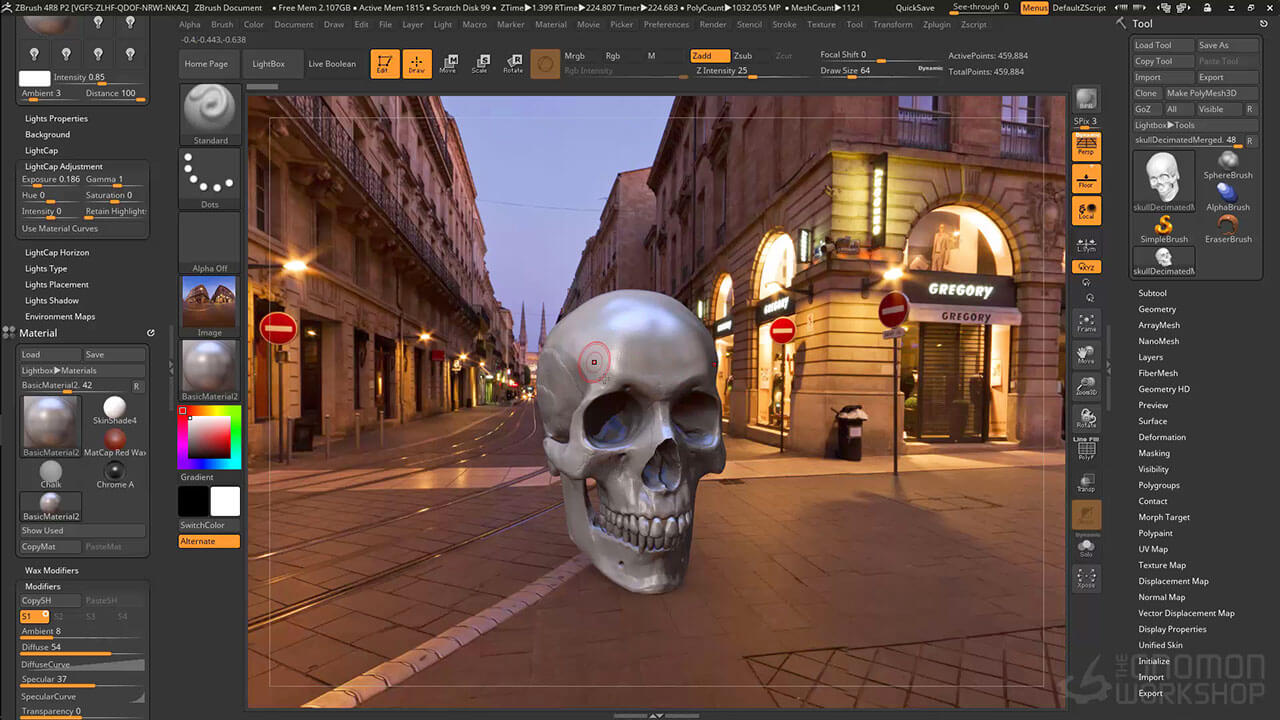Activate the Edit mode icon

pos(384,64)
